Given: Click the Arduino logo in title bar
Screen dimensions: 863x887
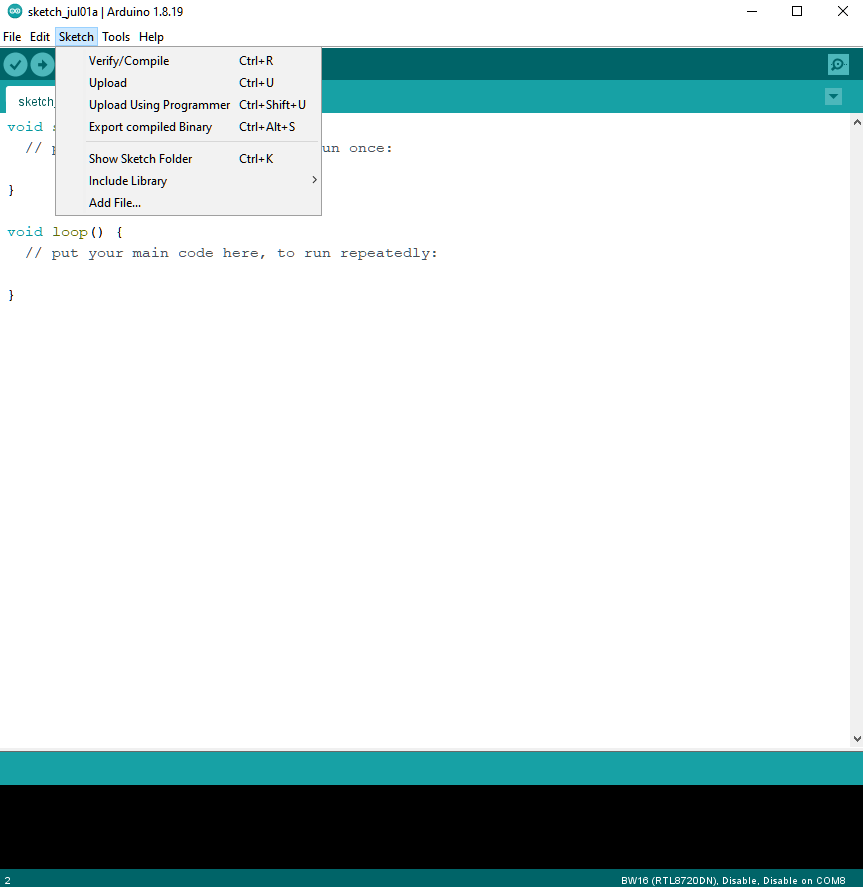Looking at the screenshot, I should coord(15,11).
